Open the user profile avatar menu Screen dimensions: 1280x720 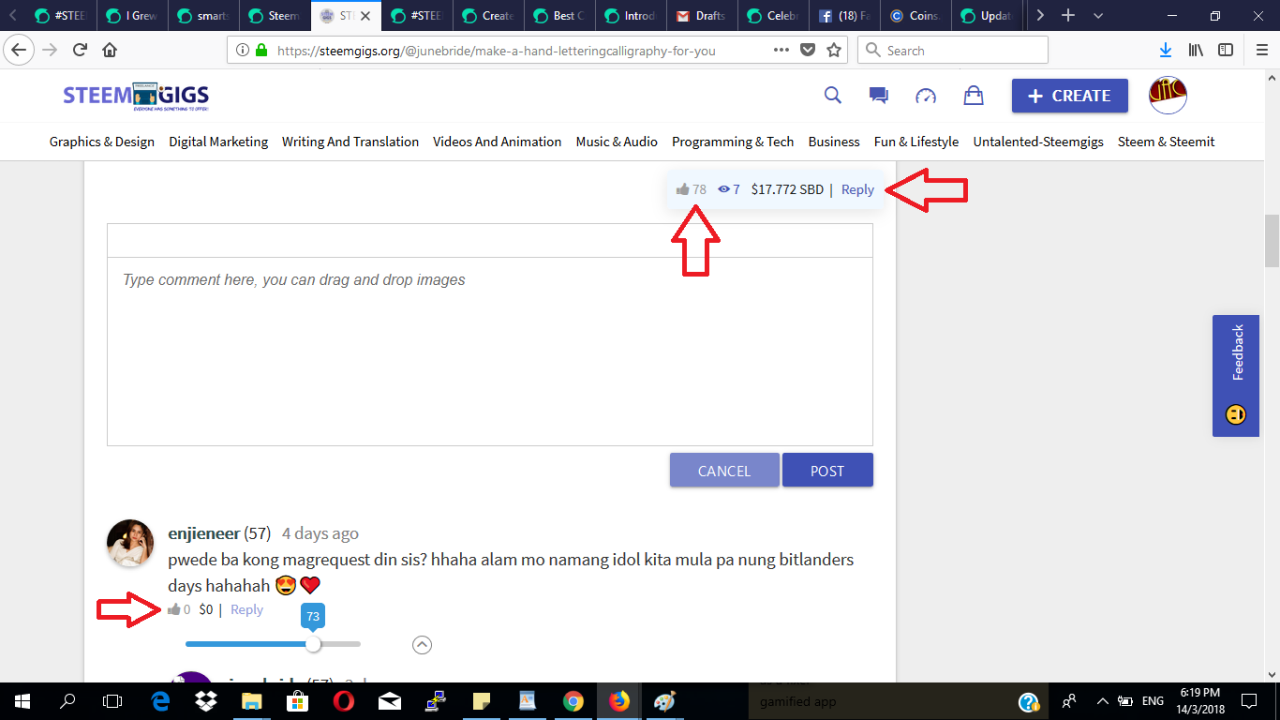pos(1167,95)
